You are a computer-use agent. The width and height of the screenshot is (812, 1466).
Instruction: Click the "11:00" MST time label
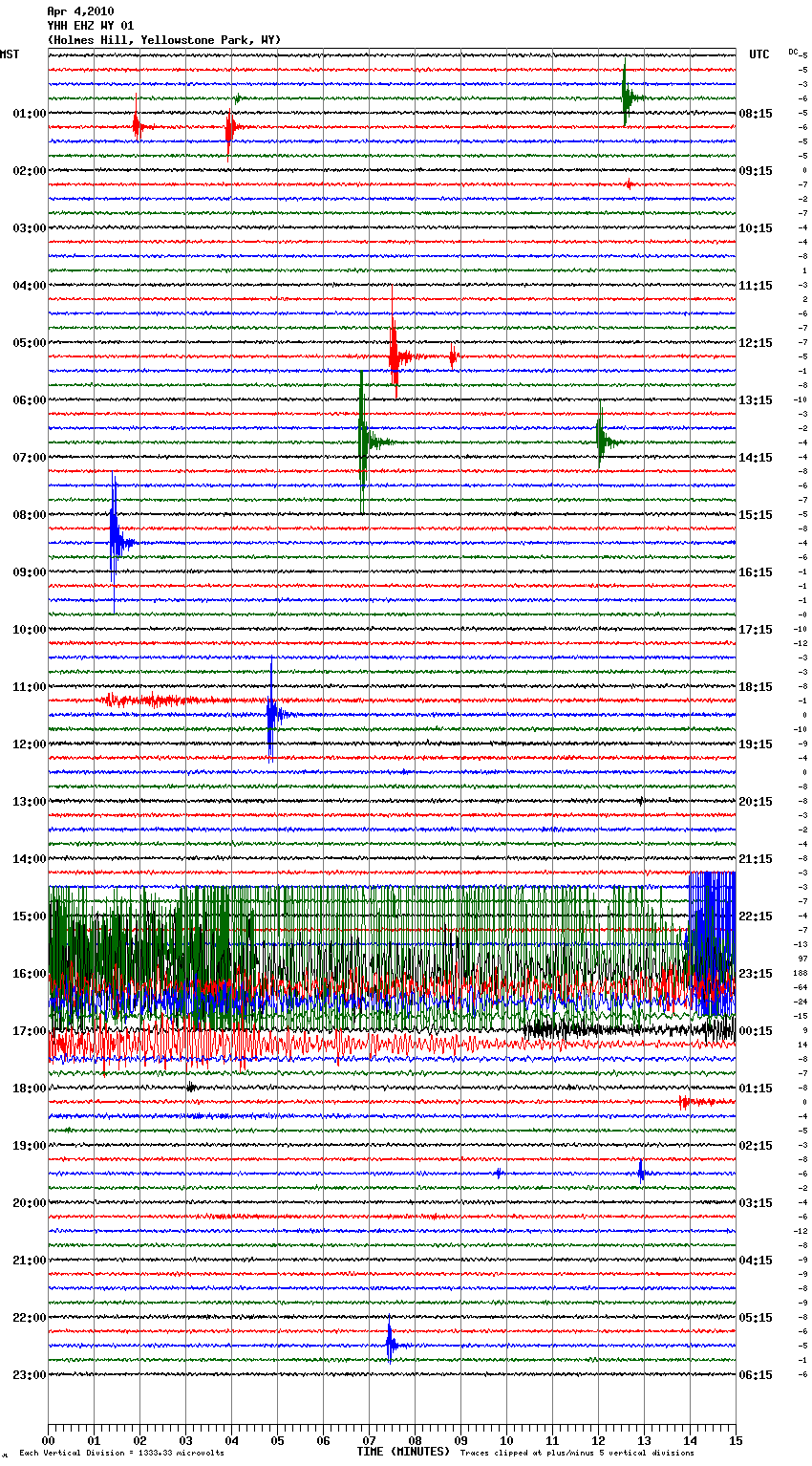(x=30, y=687)
